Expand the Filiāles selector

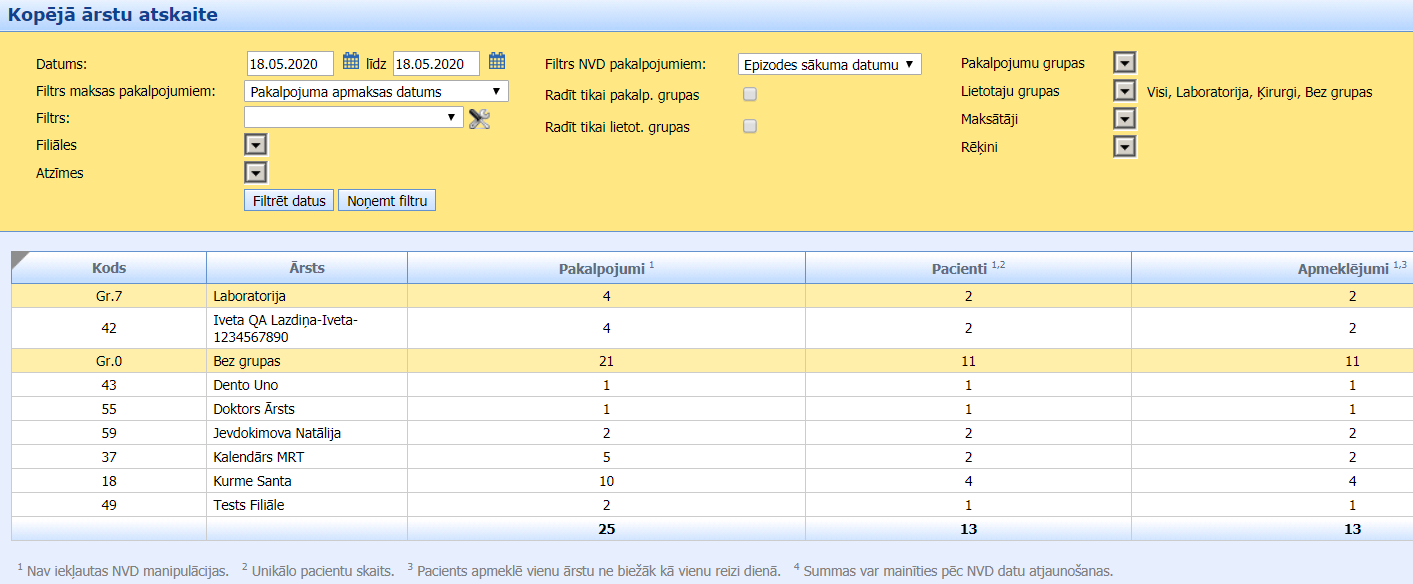pos(256,146)
